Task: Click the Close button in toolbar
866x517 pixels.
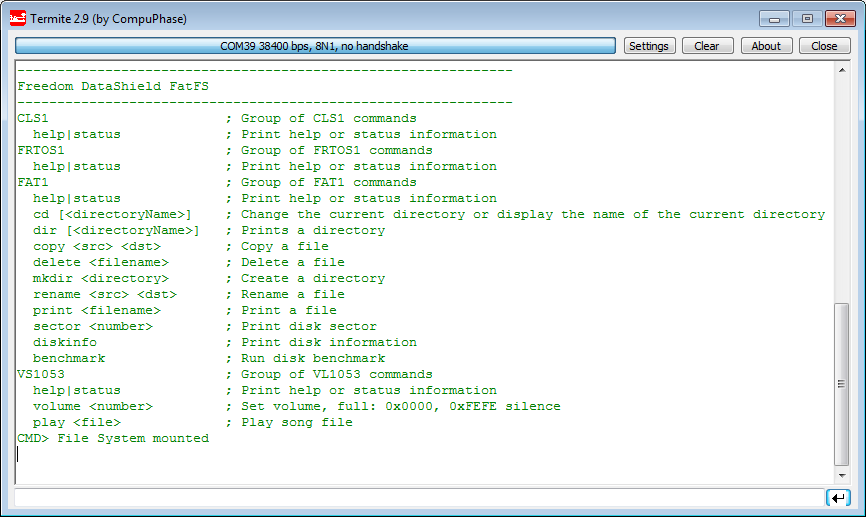Action: tap(824, 46)
